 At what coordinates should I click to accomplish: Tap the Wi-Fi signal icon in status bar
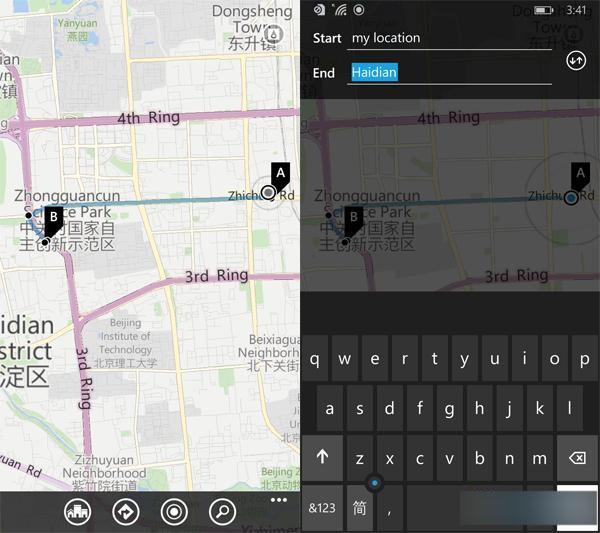pos(340,9)
